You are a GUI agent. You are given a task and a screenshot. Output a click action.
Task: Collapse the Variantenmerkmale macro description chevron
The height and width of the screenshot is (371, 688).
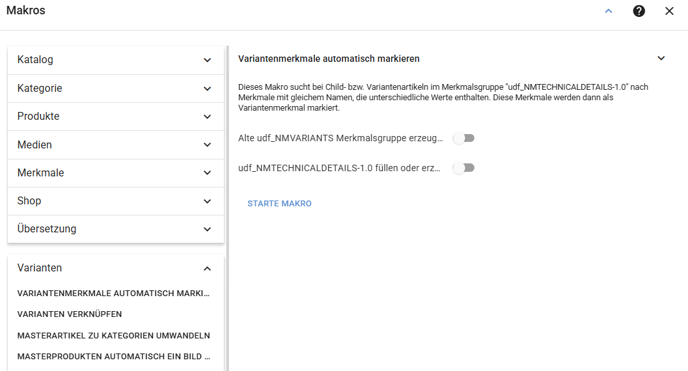(661, 58)
